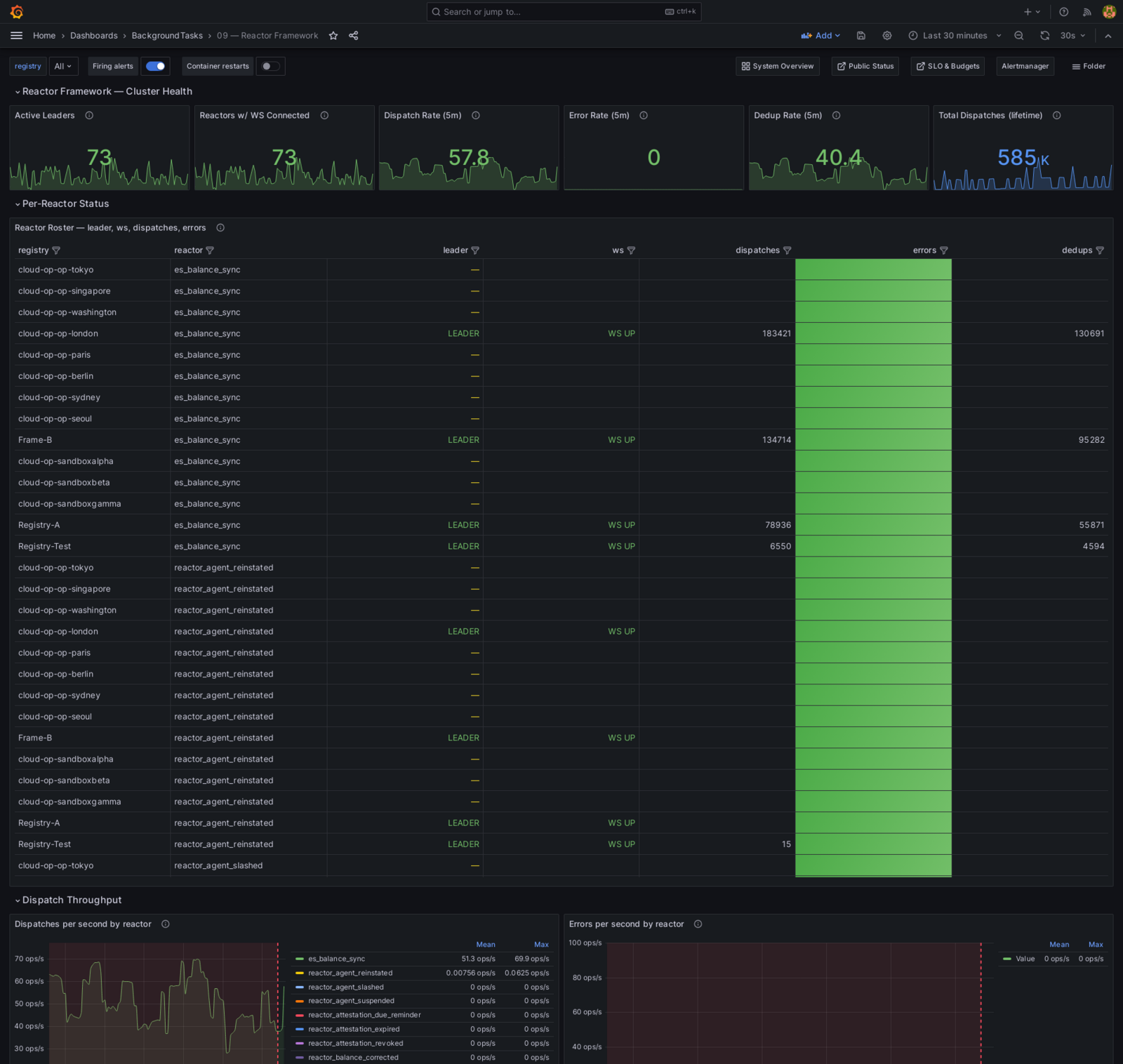This screenshot has height=1064, width=1123.
Task: Toggle reactor_agent_reinstated series in legend
Action: coord(350,973)
